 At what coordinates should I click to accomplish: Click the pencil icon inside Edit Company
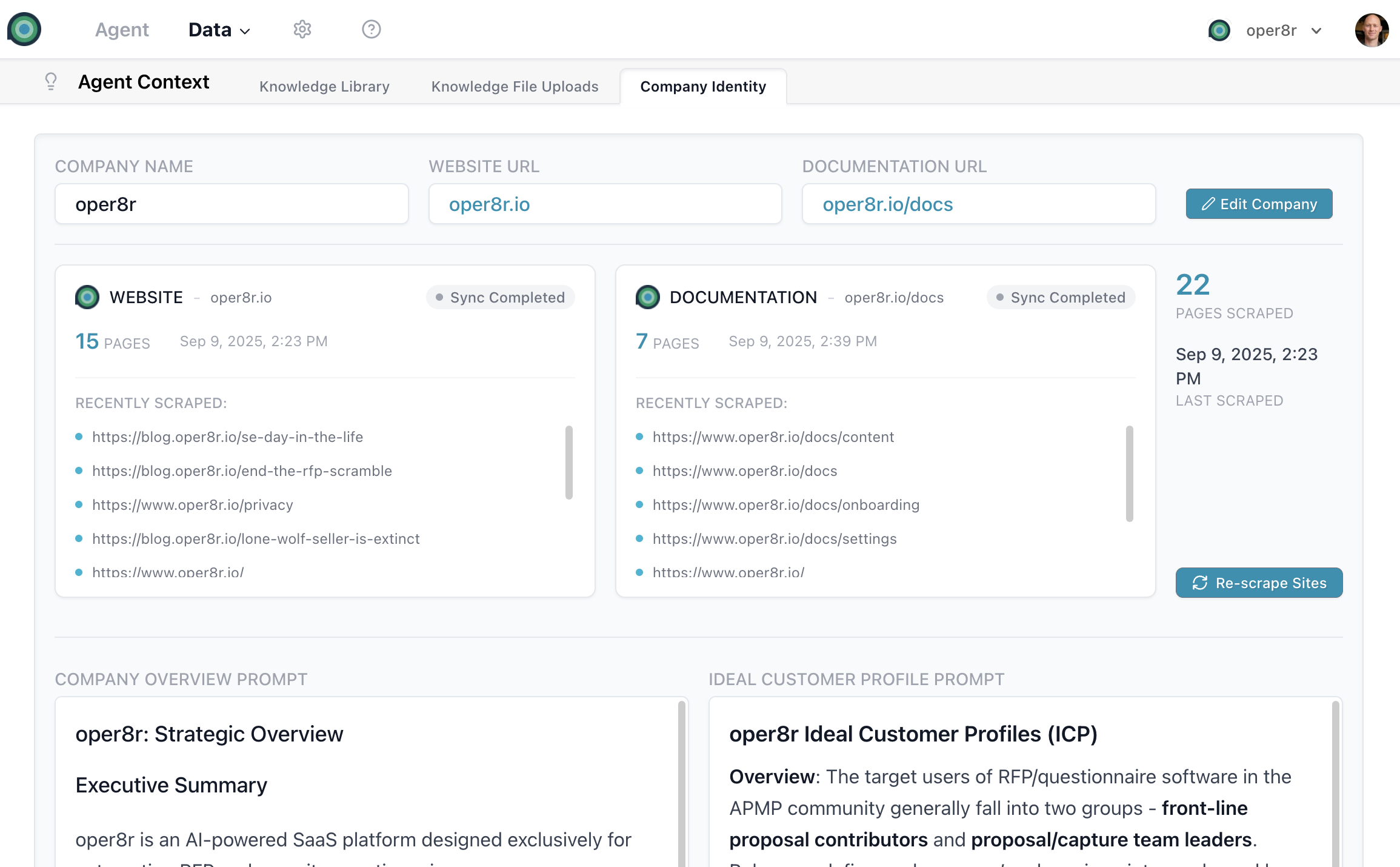(1207, 204)
